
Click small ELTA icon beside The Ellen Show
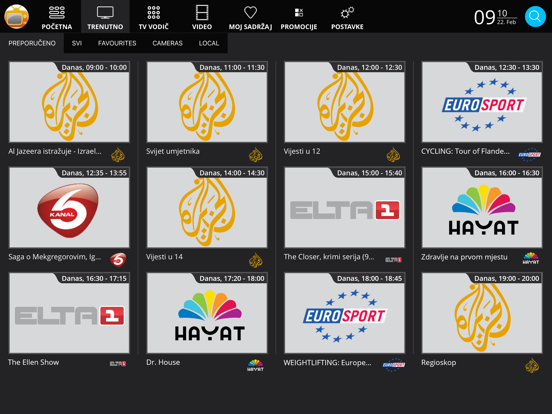tap(118, 364)
